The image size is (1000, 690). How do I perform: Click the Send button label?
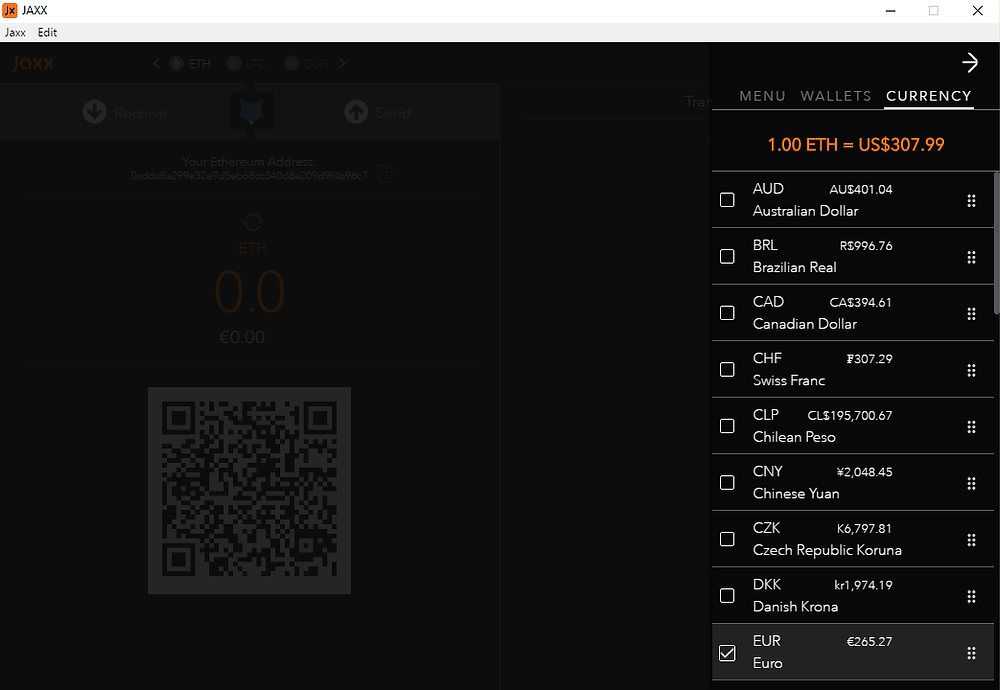393,113
